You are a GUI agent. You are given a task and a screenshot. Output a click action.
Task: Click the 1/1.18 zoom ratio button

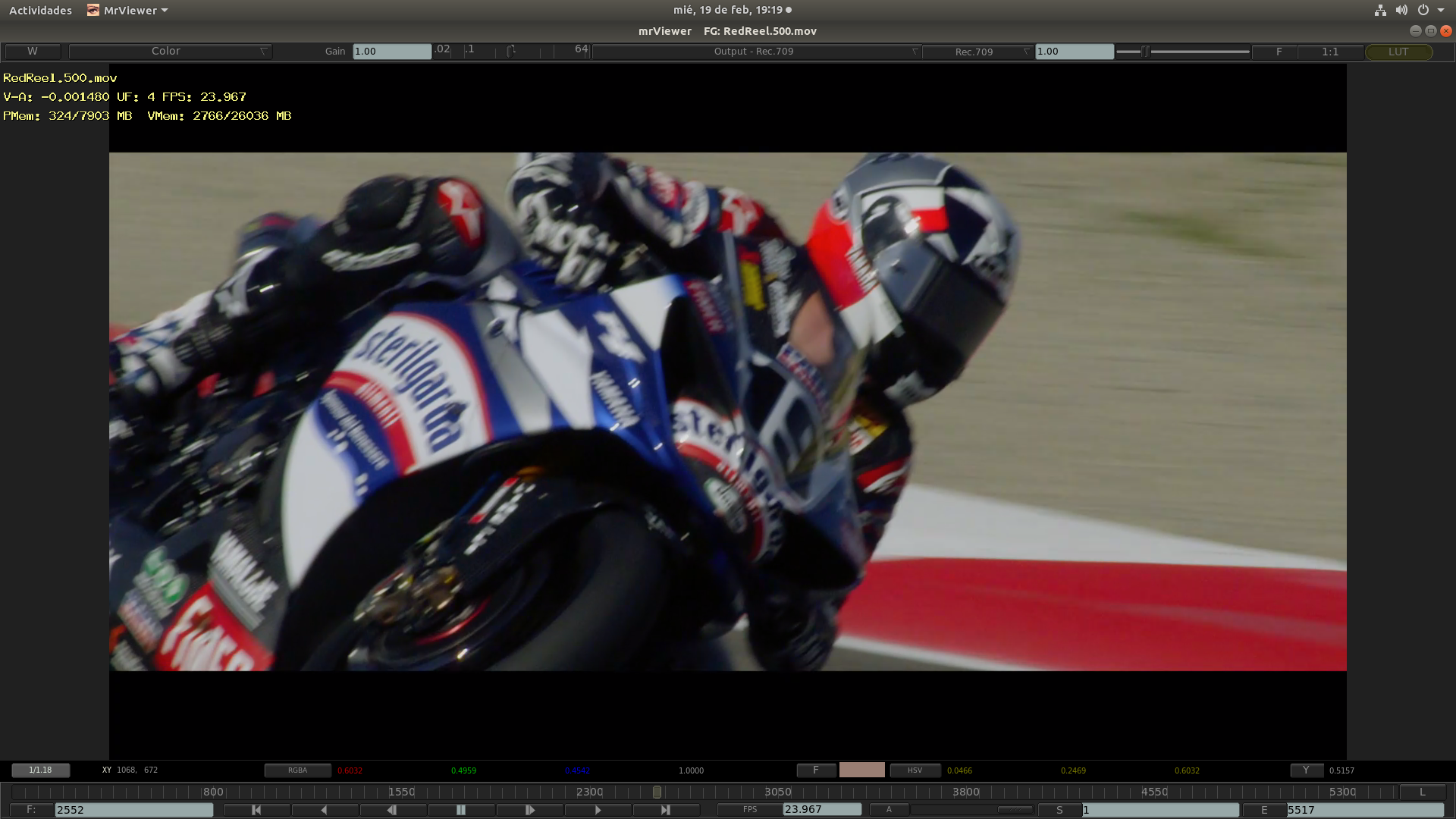pos(40,770)
